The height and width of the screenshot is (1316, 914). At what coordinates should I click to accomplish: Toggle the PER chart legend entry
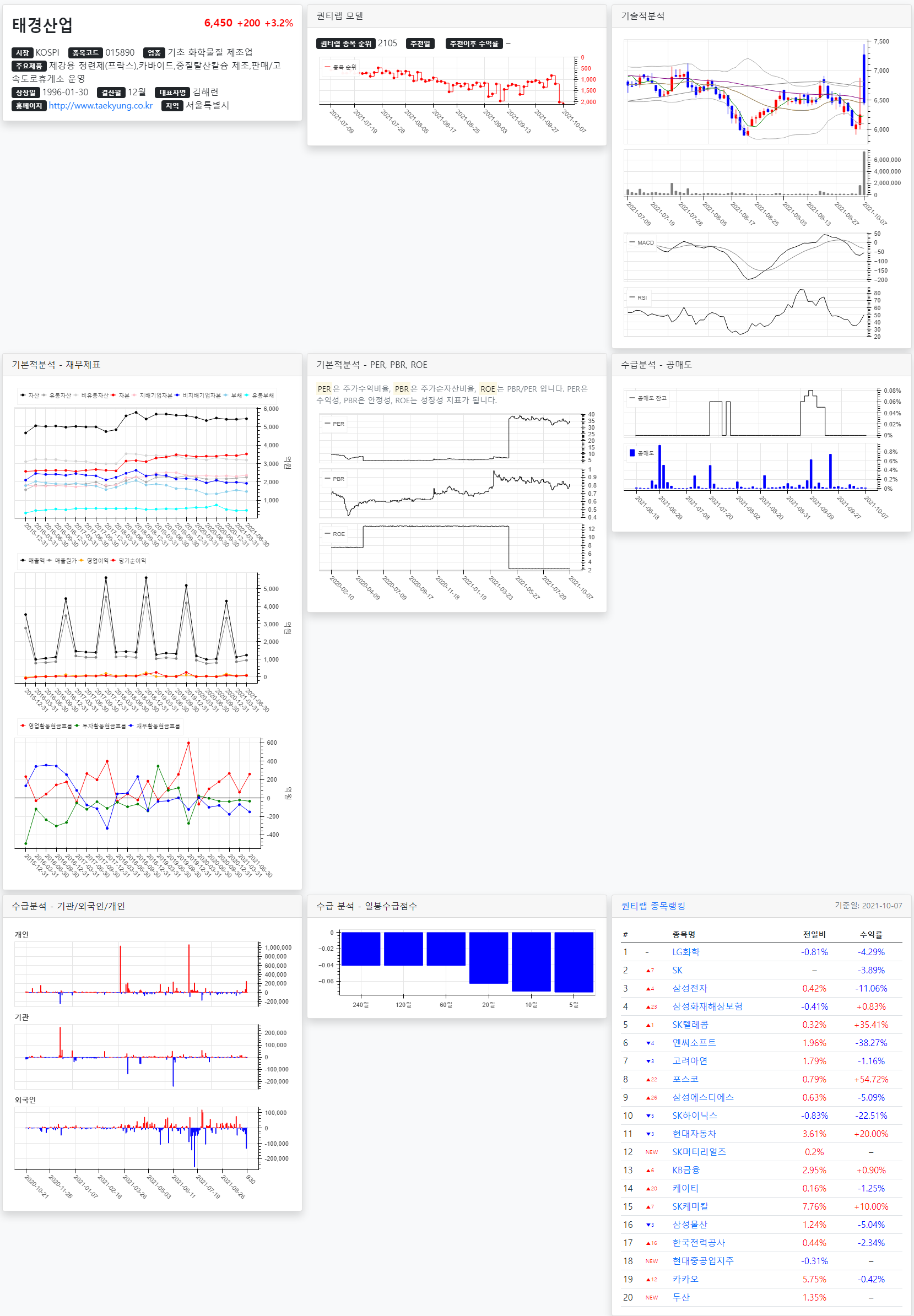(x=334, y=424)
